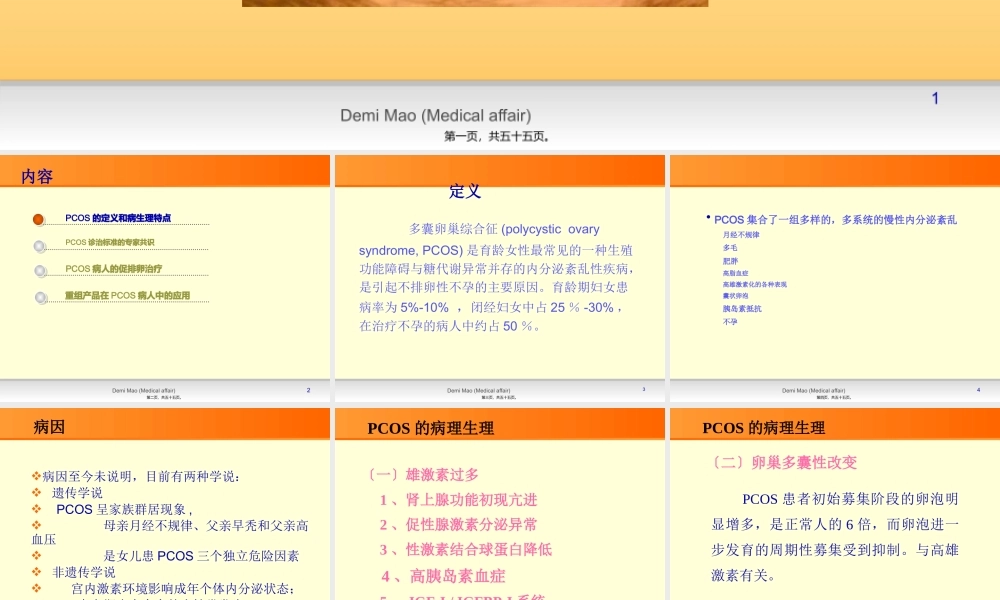Select the orange bullet marker beside PCOS 的定义和病生理特点
The image size is (1000, 600).
(37, 219)
